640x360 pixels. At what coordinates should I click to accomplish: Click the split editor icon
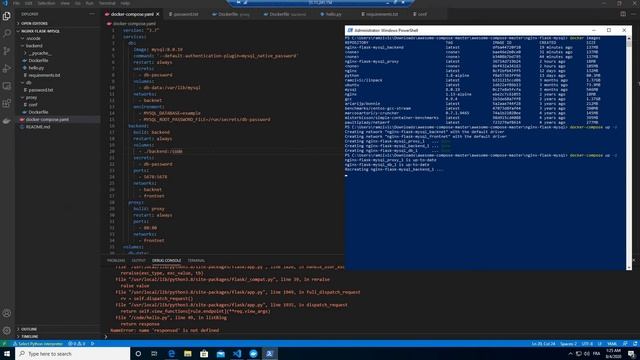tap(623, 14)
